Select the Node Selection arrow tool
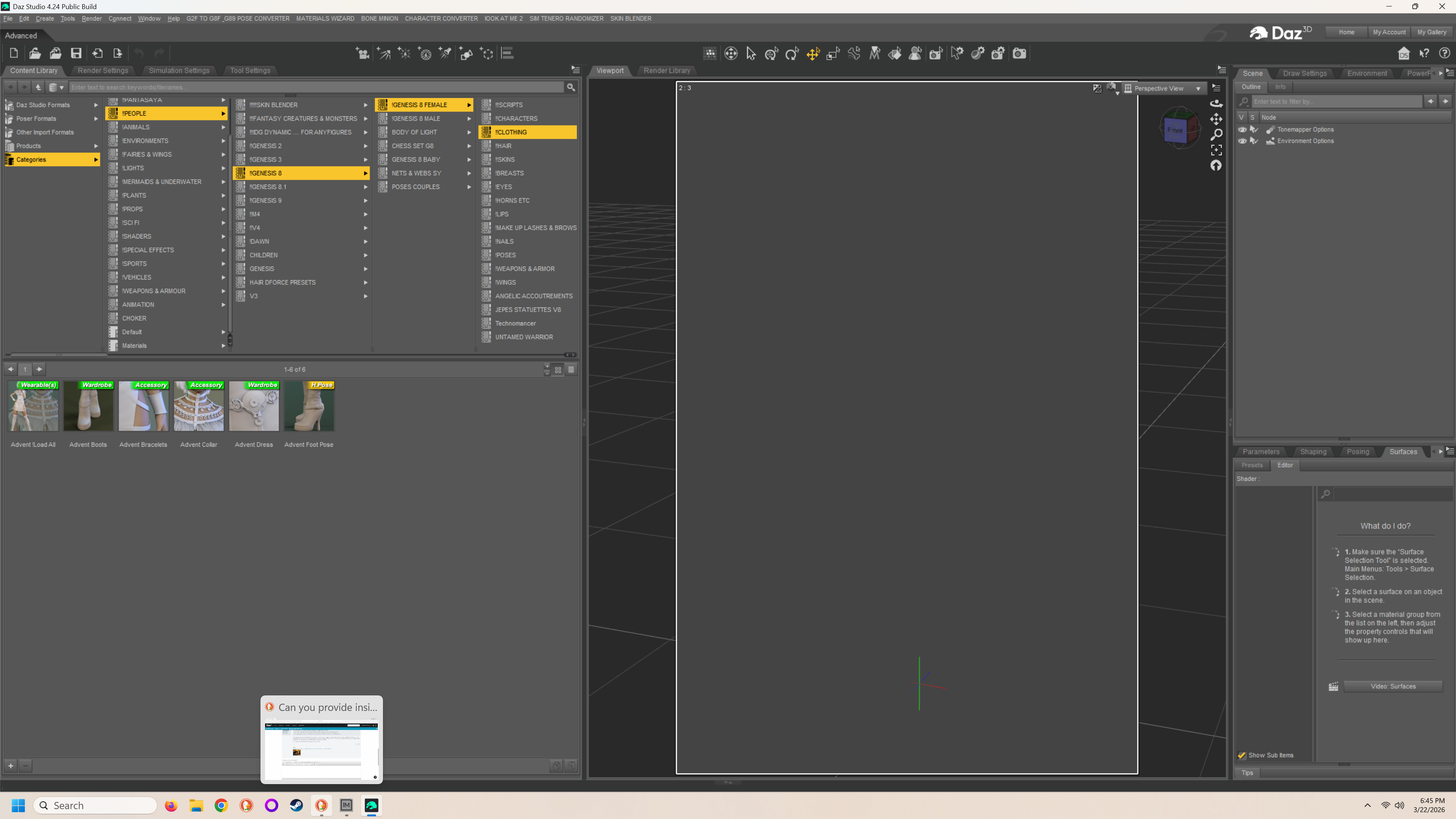 (x=751, y=54)
